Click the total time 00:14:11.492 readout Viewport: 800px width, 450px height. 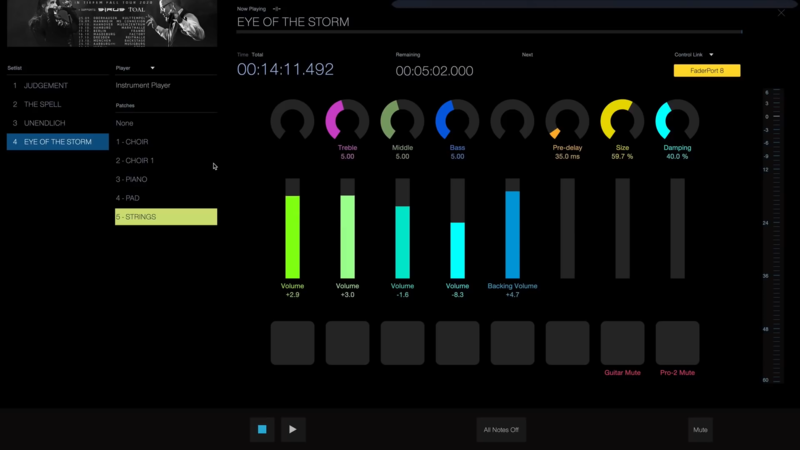pyautogui.click(x=285, y=69)
